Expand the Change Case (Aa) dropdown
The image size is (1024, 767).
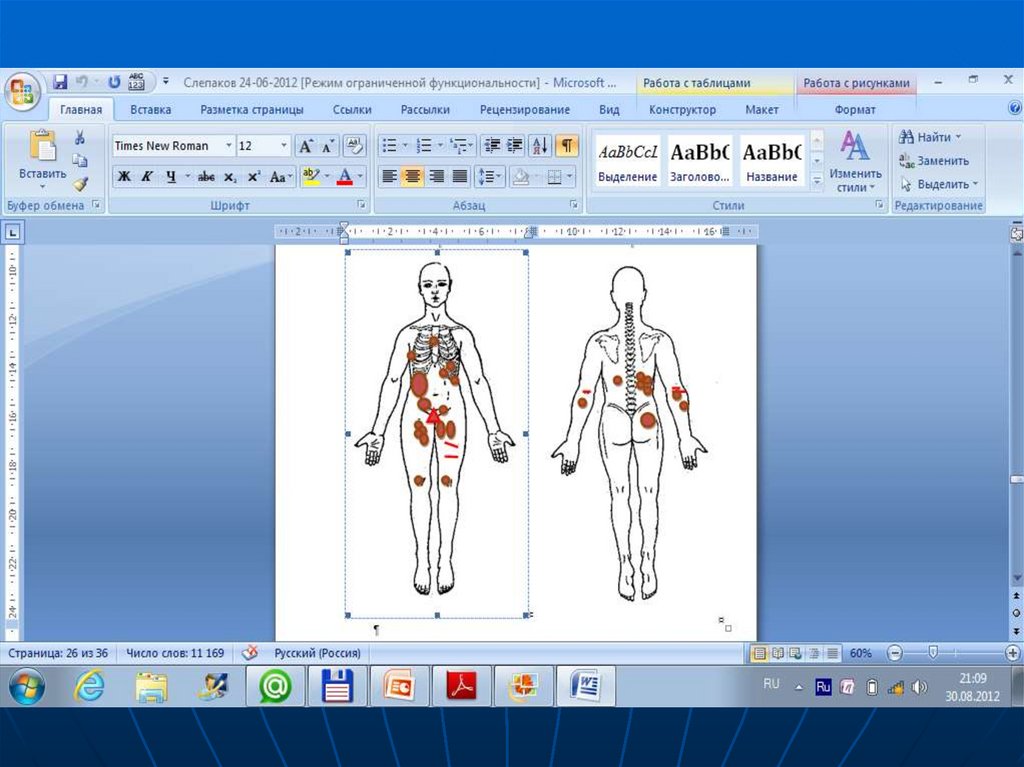[x=279, y=176]
